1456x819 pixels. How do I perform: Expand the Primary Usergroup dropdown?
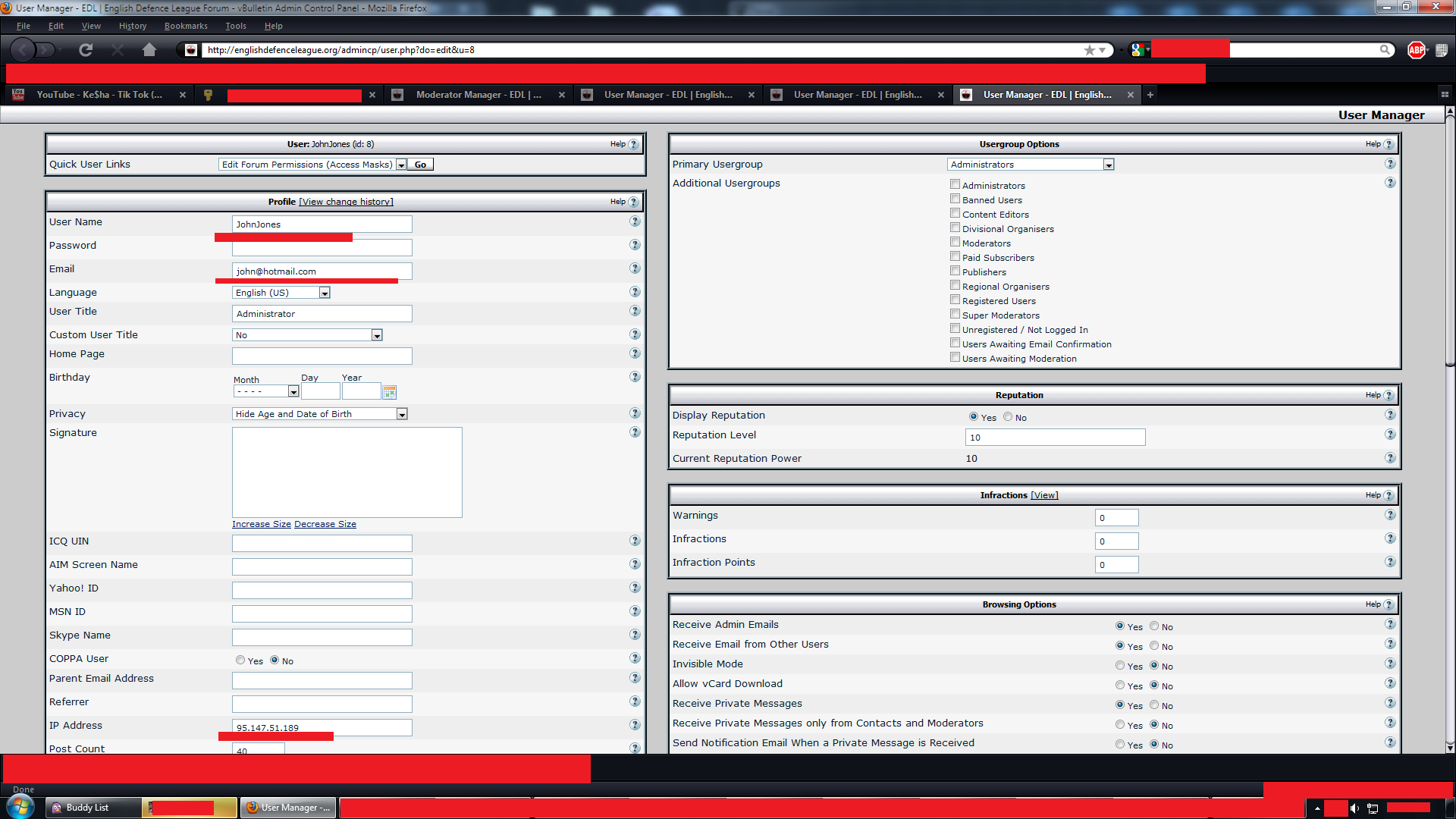(1109, 165)
